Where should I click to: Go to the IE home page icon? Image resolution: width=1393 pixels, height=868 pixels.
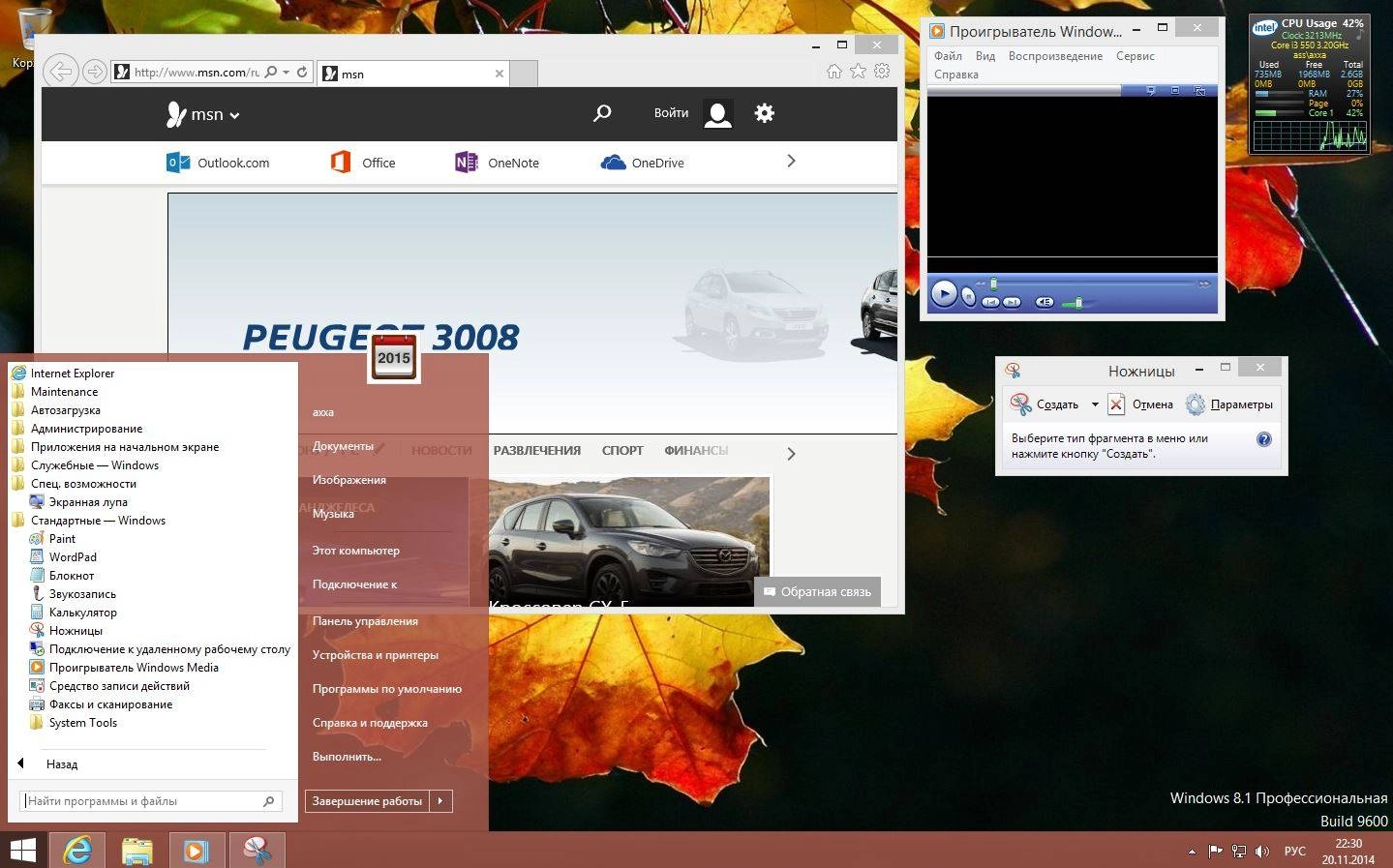[x=834, y=71]
